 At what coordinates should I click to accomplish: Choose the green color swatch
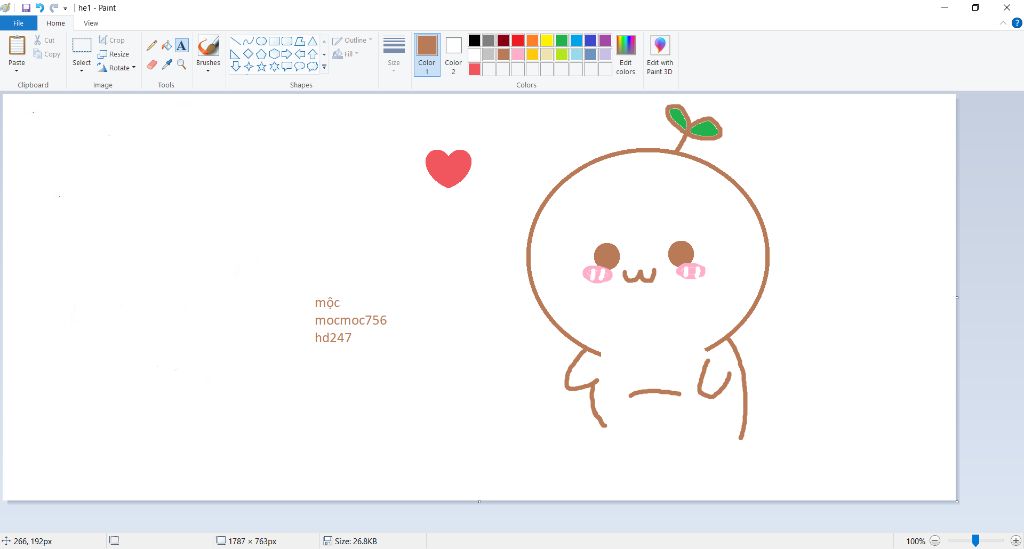coord(562,40)
